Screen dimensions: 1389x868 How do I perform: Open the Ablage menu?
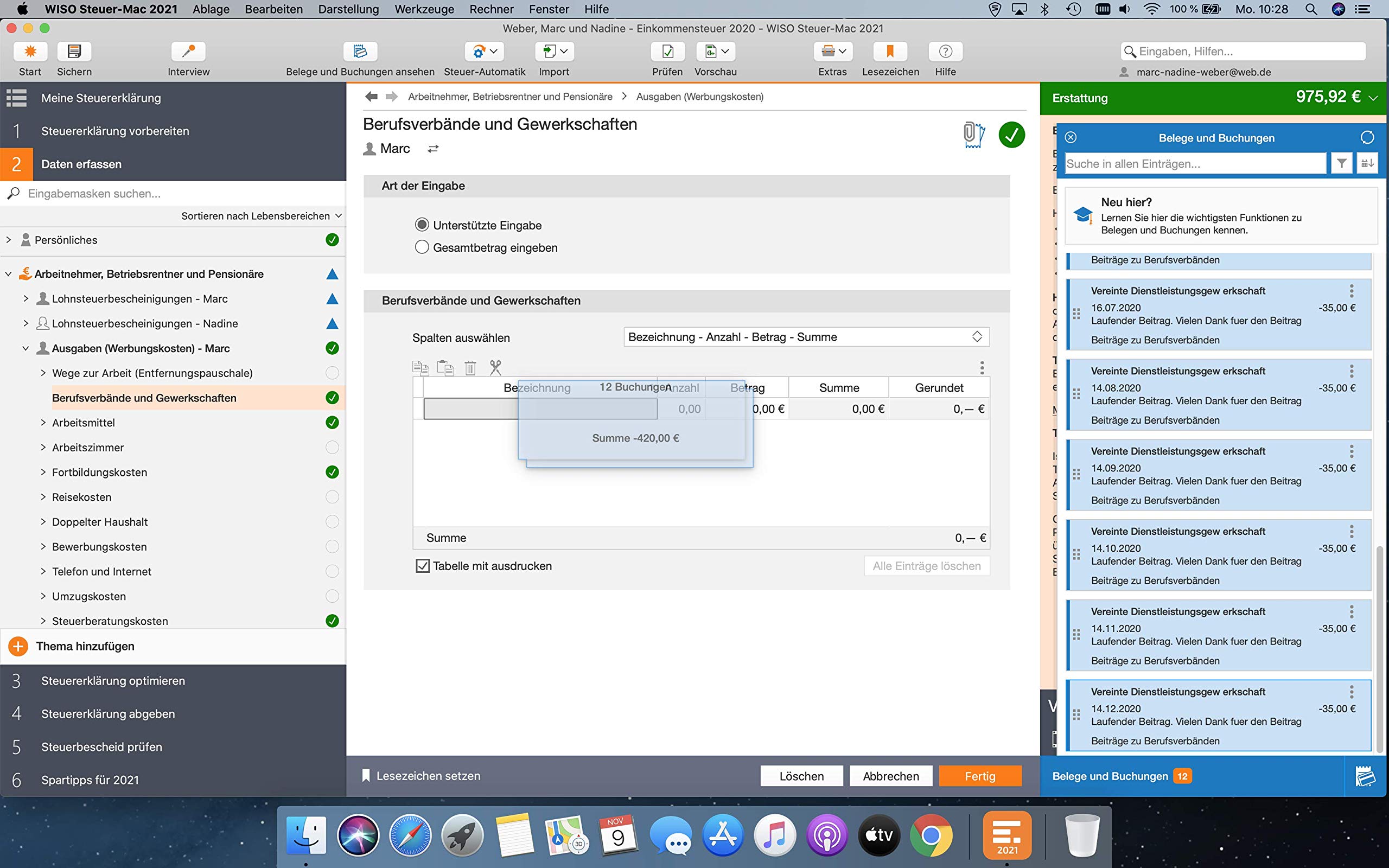[x=211, y=9]
